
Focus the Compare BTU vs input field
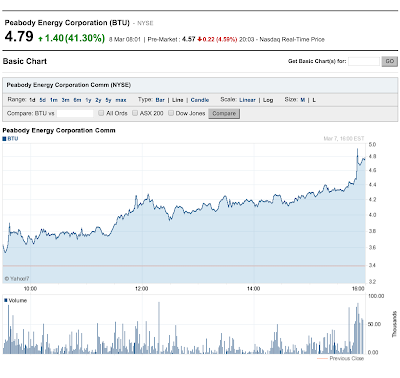pyautogui.click(x=75, y=113)
